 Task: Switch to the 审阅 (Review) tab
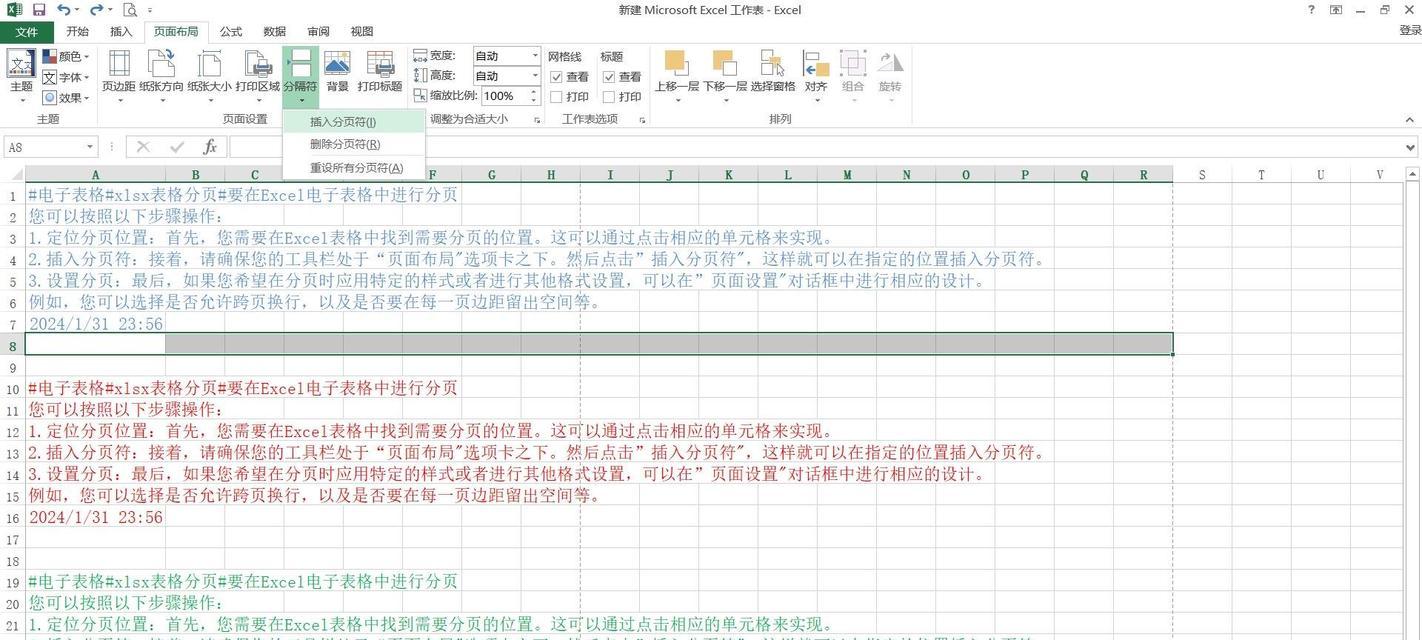point(319,32)
